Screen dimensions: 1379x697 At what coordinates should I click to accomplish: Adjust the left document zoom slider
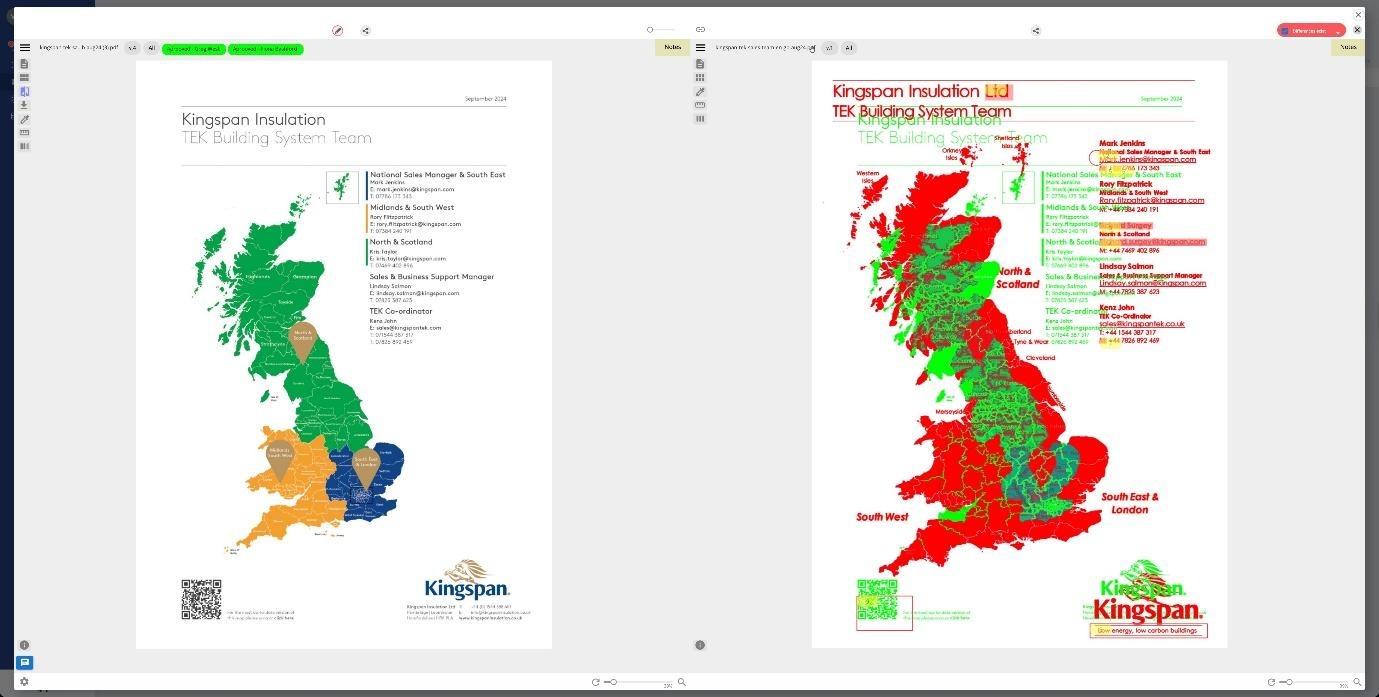pyautogui.click(x=638, y=682)
